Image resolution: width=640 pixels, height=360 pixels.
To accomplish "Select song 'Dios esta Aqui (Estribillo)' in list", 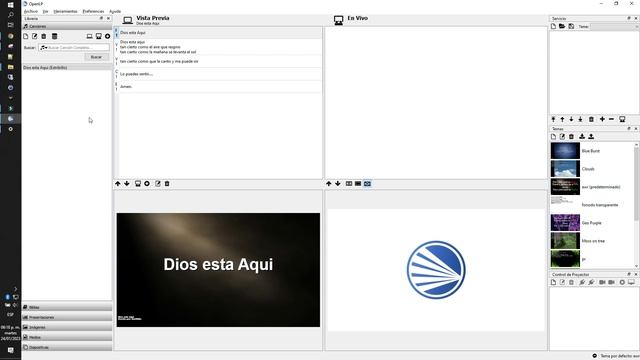I will (x=67, y=67).
